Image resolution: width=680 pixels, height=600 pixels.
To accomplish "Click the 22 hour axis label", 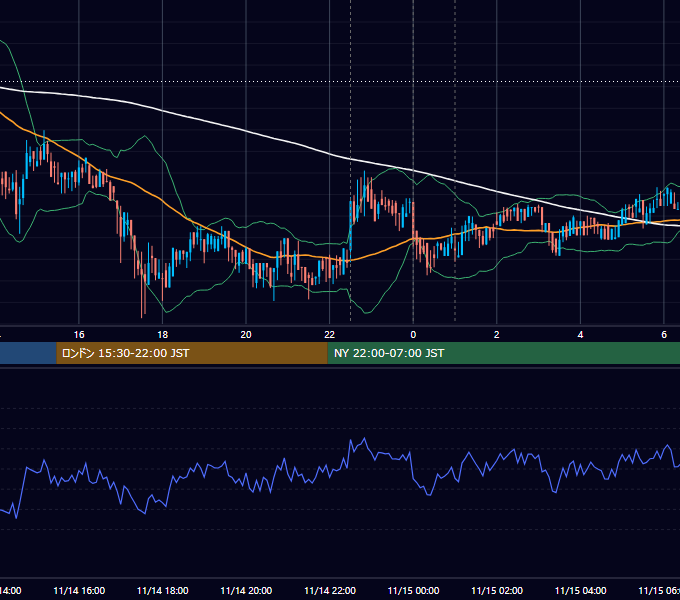I will [330, 335].
